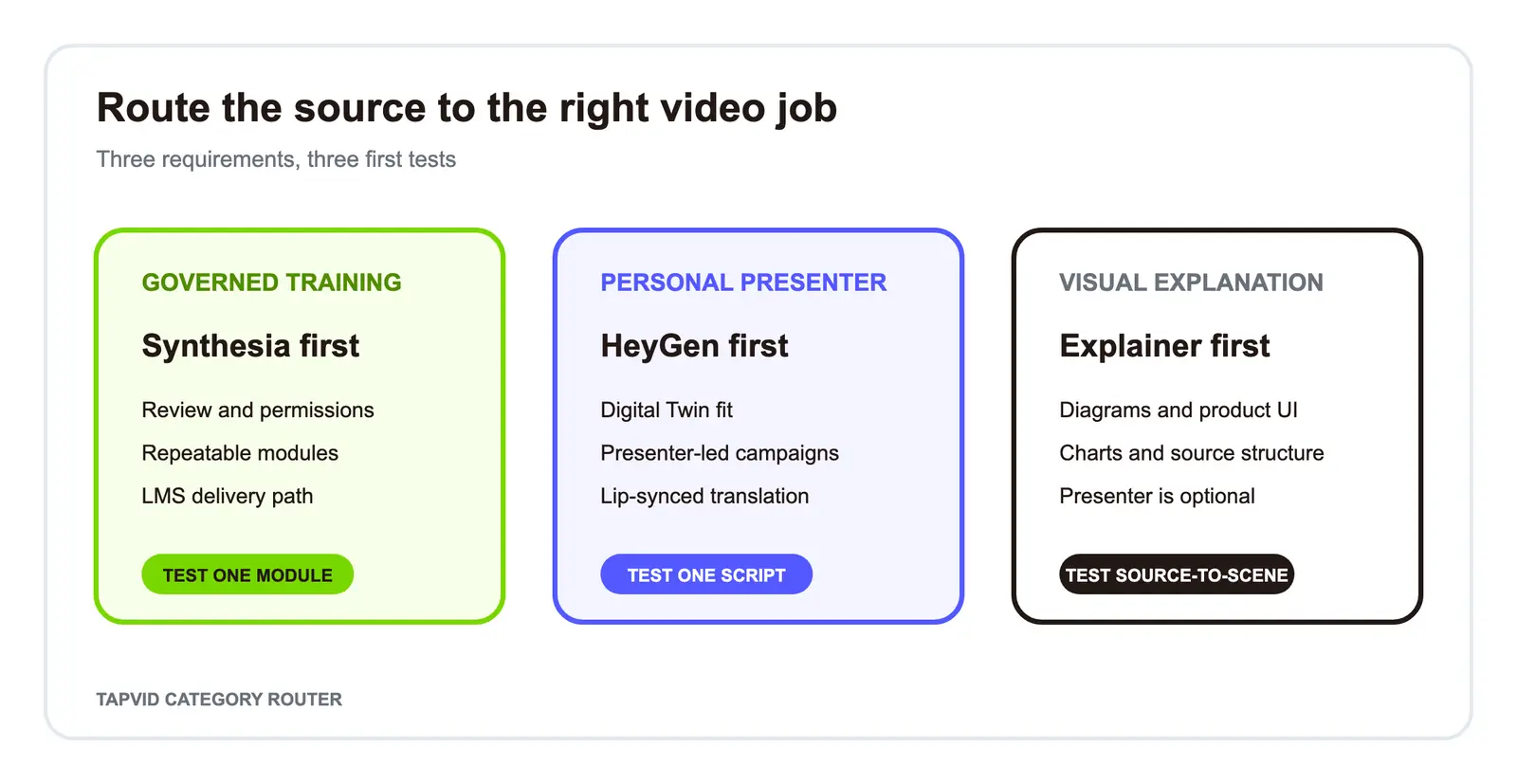Select 'LMS delivery path' line
The height and width of the screenshot is (784, 1517).
(228, 496)
